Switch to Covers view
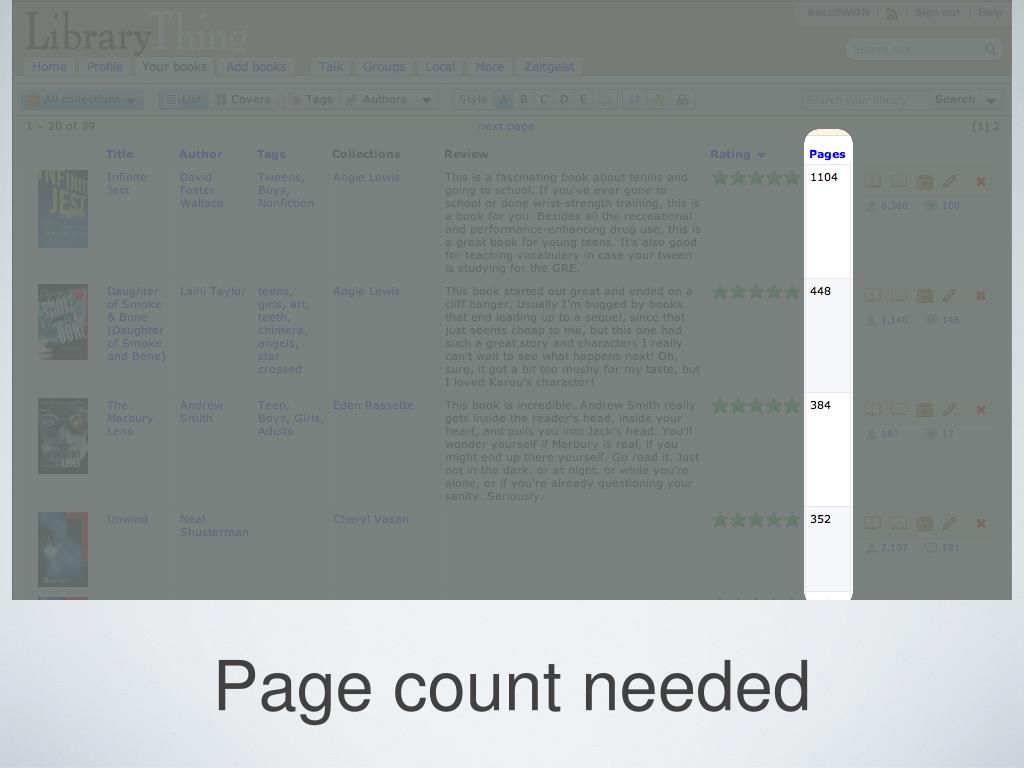This screenshot has height=768, width=1024. pos(244,100)
